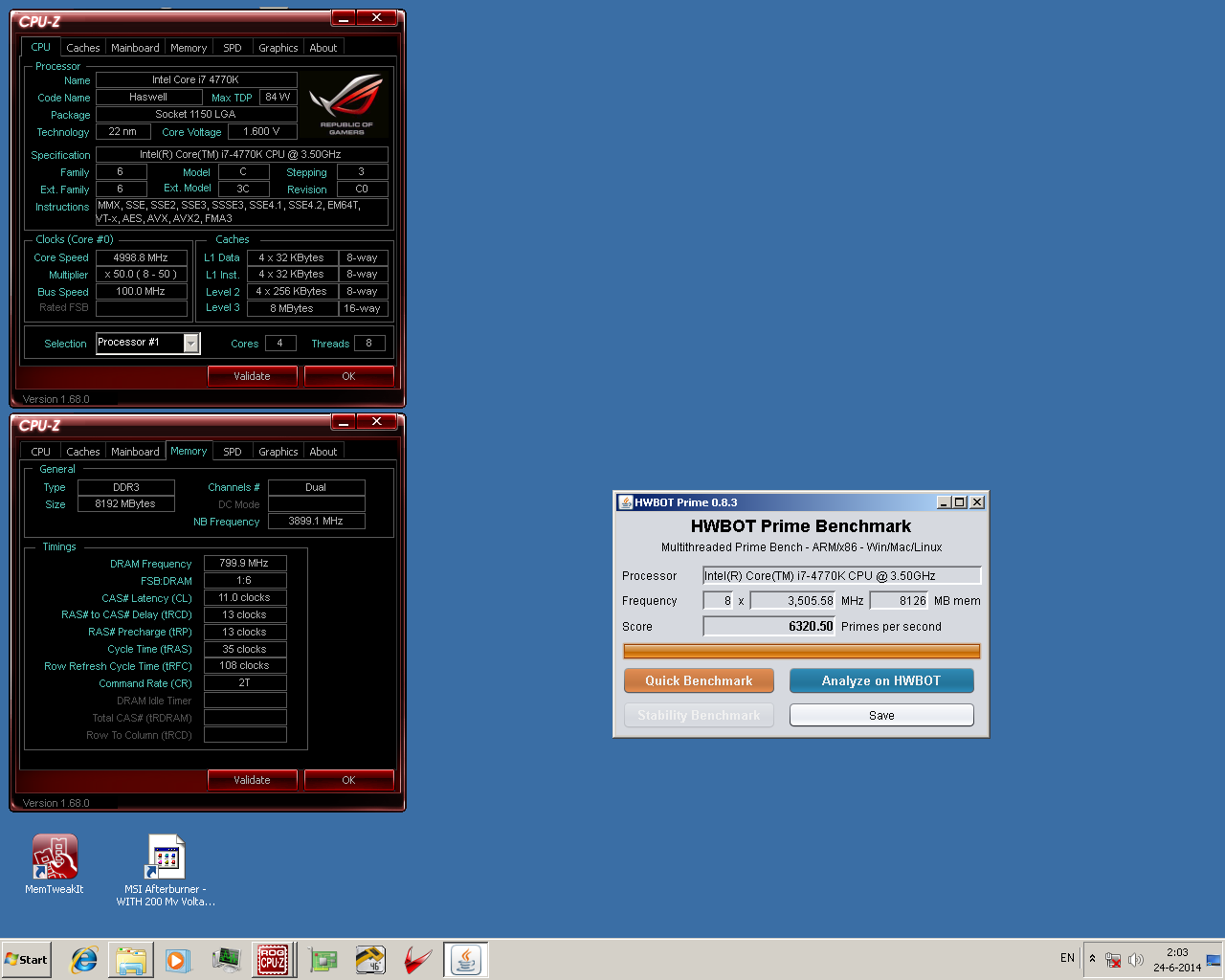
Task: Click the 2:03 clock in the tray
Action: [1177, 952]
